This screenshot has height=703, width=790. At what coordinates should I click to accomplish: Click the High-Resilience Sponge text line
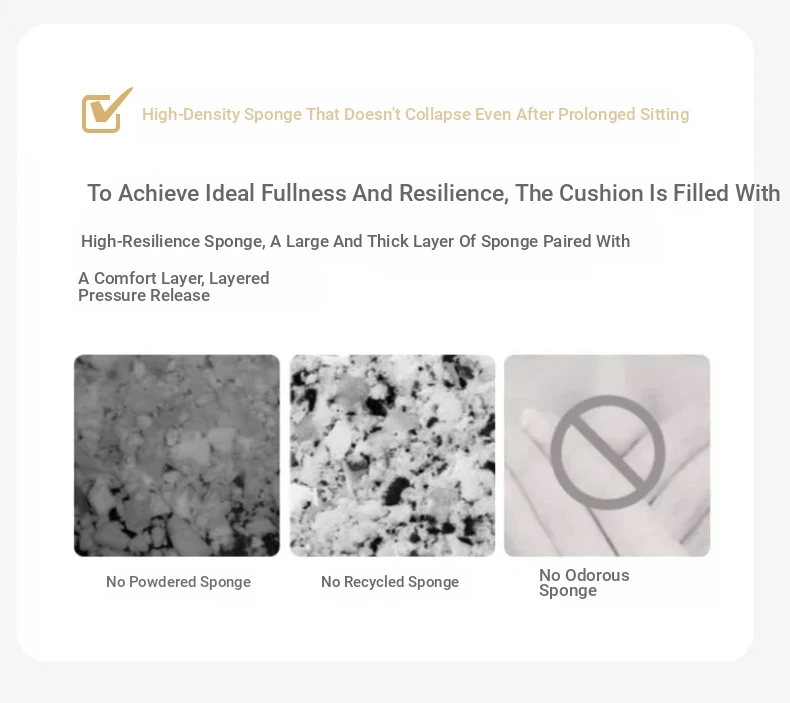pyautogui.click(x=356, y=241)
